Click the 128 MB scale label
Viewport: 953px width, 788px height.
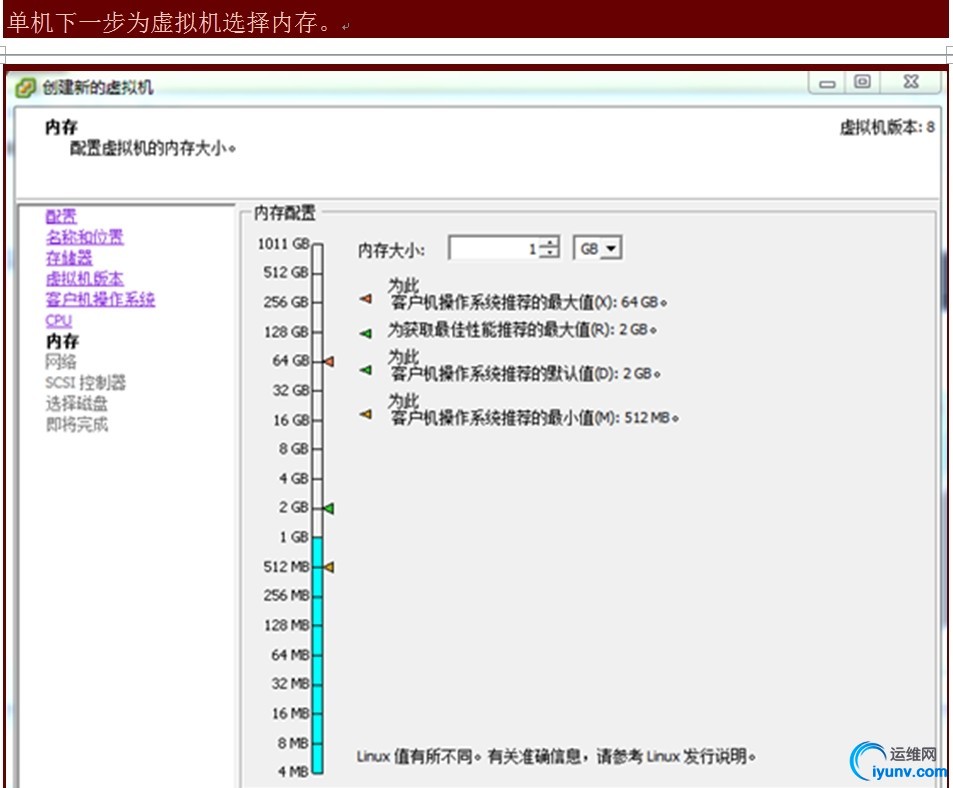point(287,625)
